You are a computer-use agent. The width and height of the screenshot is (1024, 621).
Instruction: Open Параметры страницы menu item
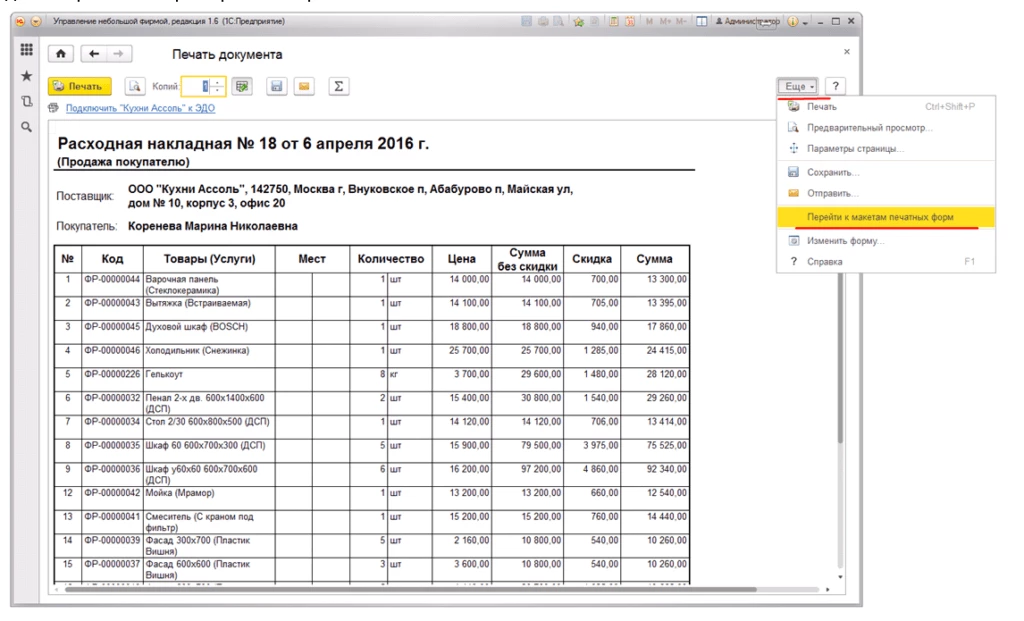click(886, 148)
